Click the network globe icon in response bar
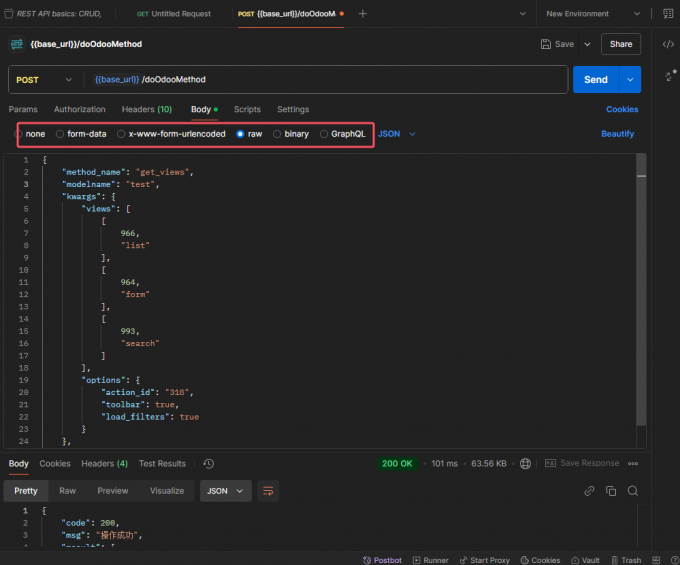This screenshot has width=680, height=565. (525, 464)
